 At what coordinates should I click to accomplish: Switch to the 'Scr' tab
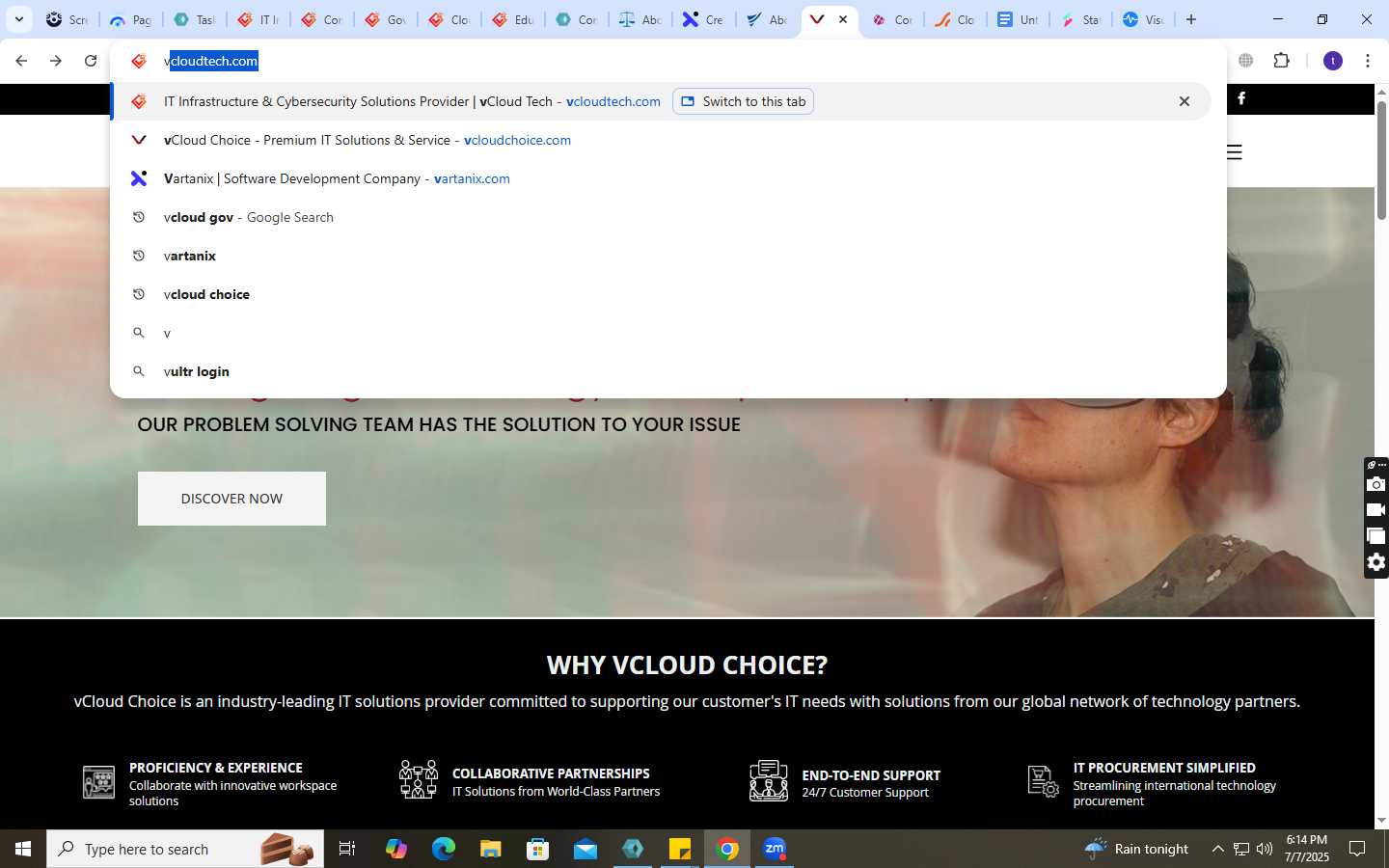point(68,19)
